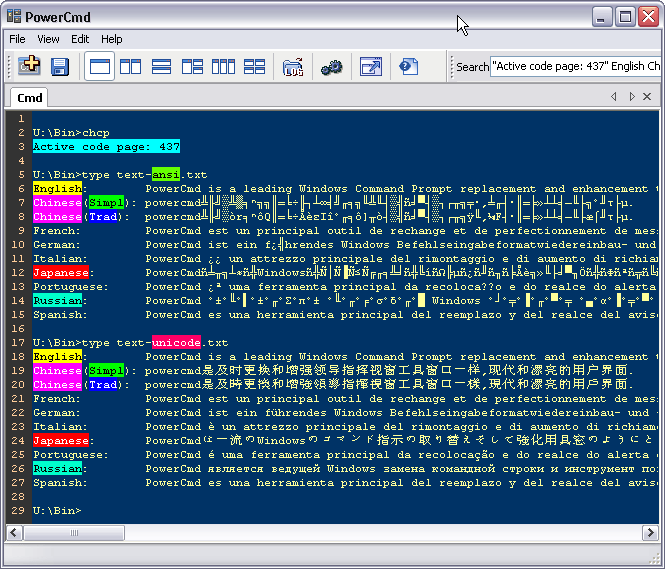Click the blue 'Trad' highlight on line 20

tap(103, 384)
